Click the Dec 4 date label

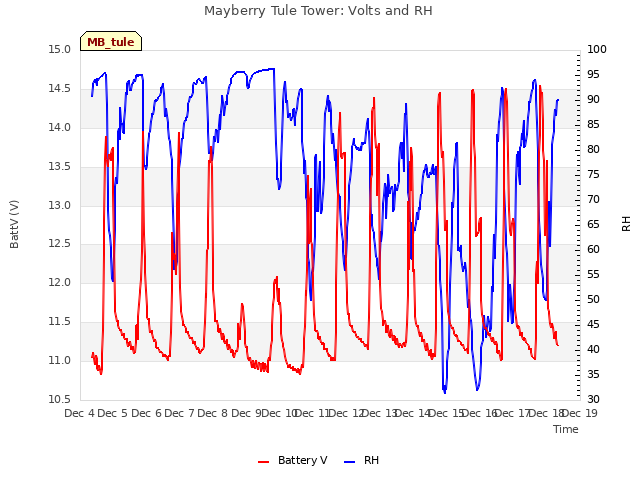coord(80,413)
